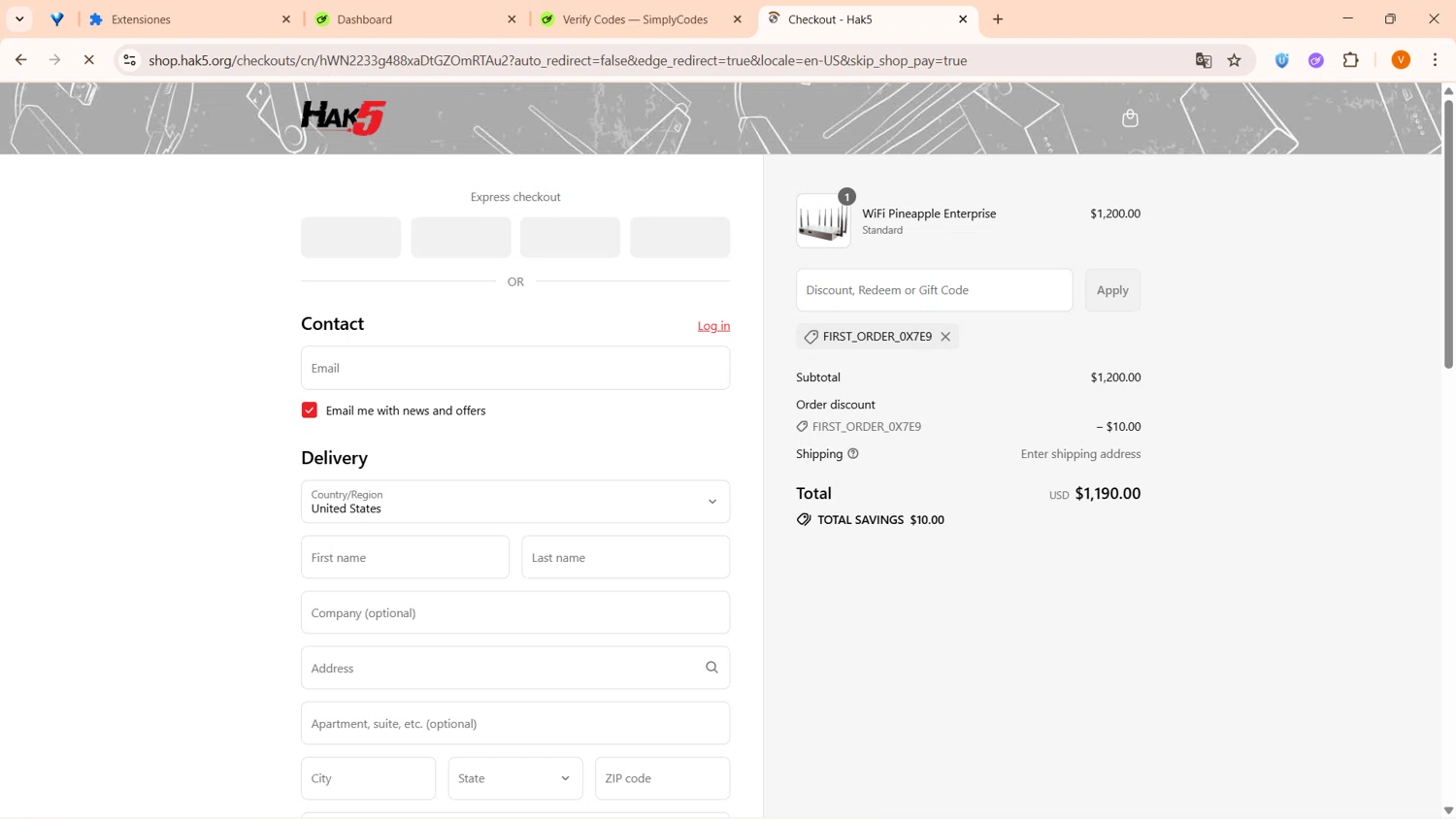
Task: Toggle Email me with news and offers
Action: [x=310, y=410]
